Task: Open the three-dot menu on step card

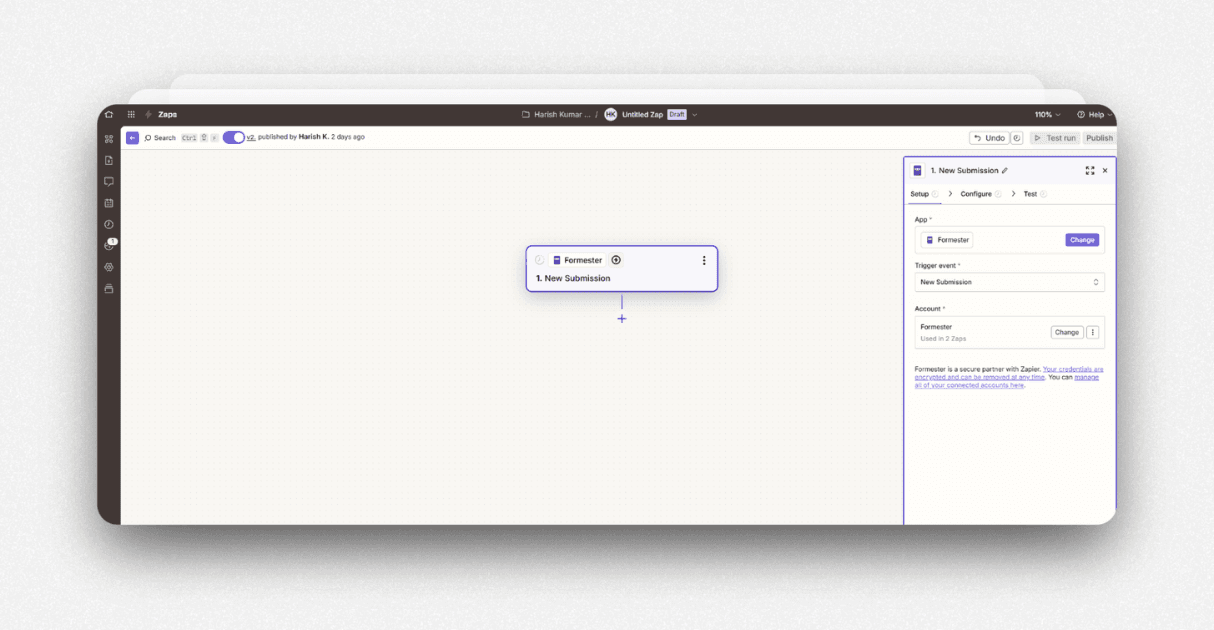Action: (704, 260)
